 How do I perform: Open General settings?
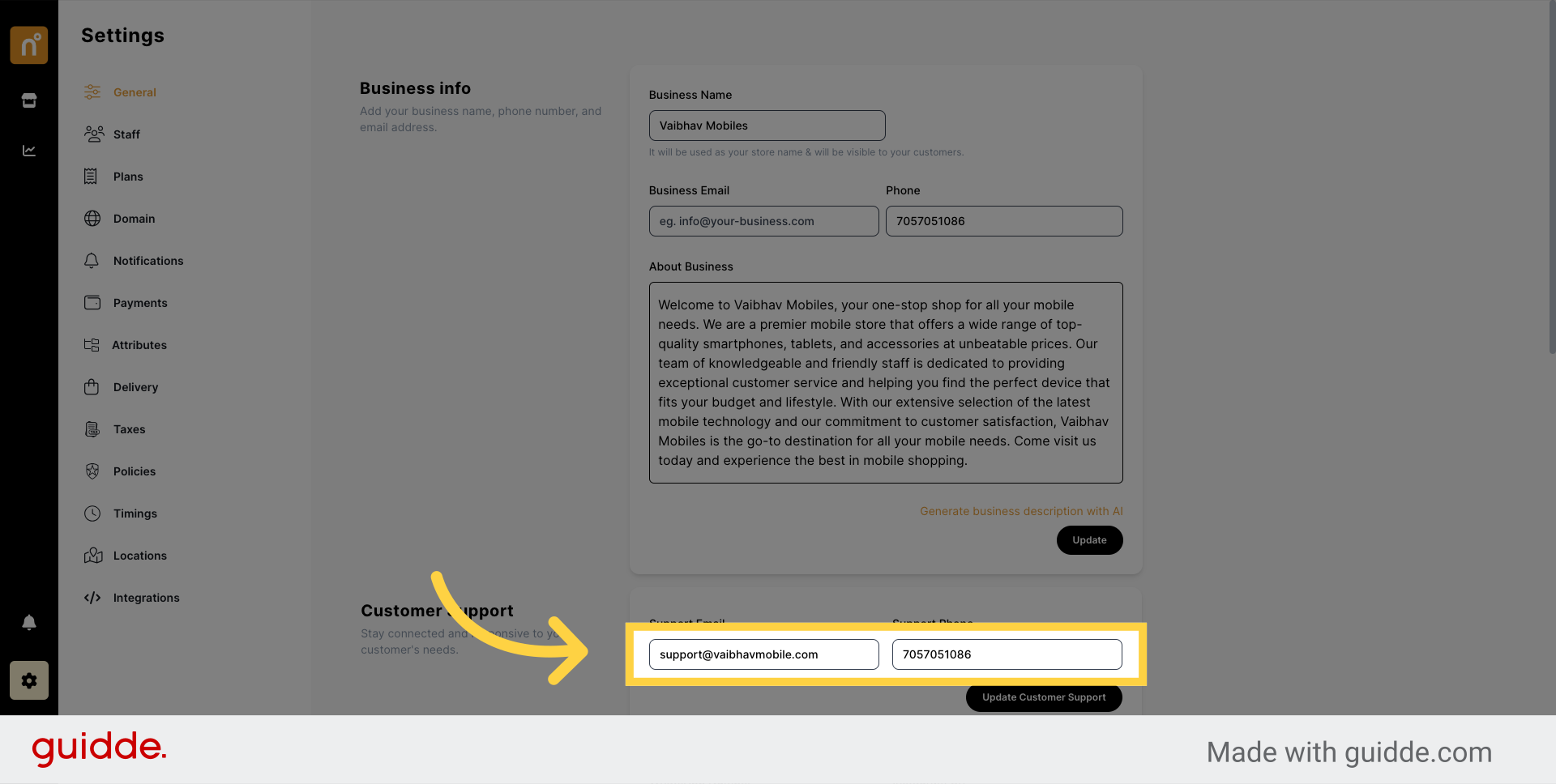click(x=135, y=92)
